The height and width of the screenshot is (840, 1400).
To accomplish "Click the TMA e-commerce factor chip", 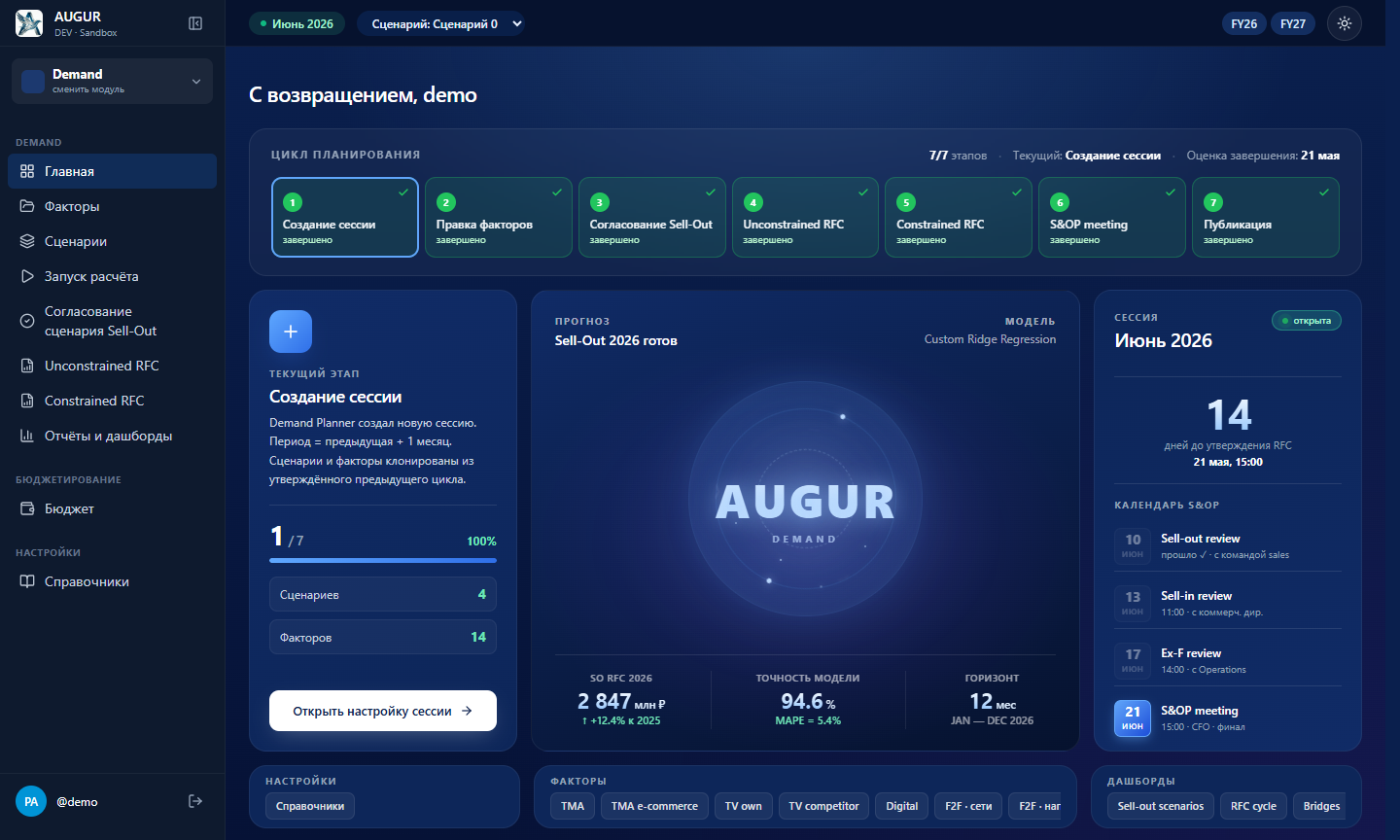I will (654, 806).
